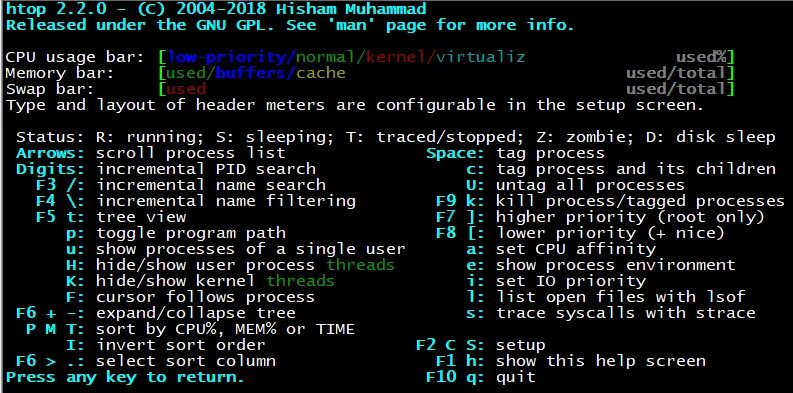This screenshot has height=393, width=793.
Task: Click 'F2 C S:' key label
Action: coord(450,345)
